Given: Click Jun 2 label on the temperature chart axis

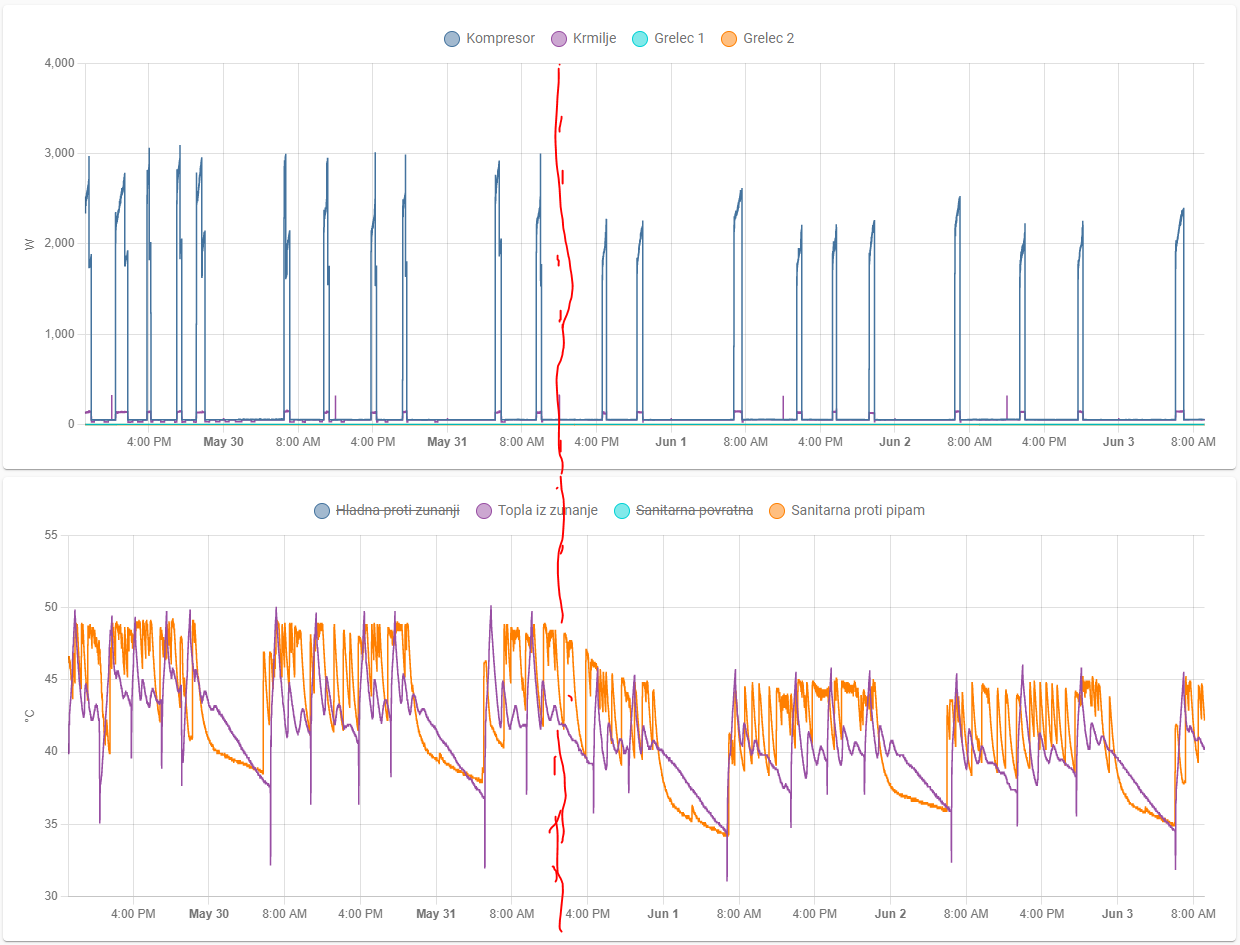Looking at the screenshot, I should coord(890,913).
